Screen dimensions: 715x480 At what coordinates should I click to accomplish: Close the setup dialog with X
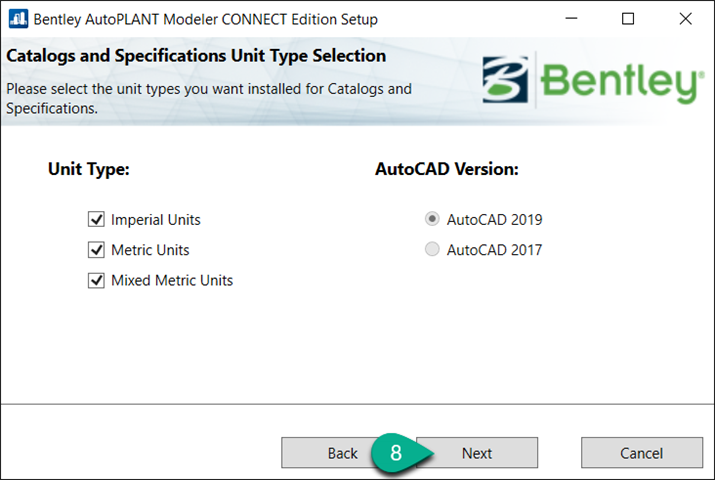(685, 19)
